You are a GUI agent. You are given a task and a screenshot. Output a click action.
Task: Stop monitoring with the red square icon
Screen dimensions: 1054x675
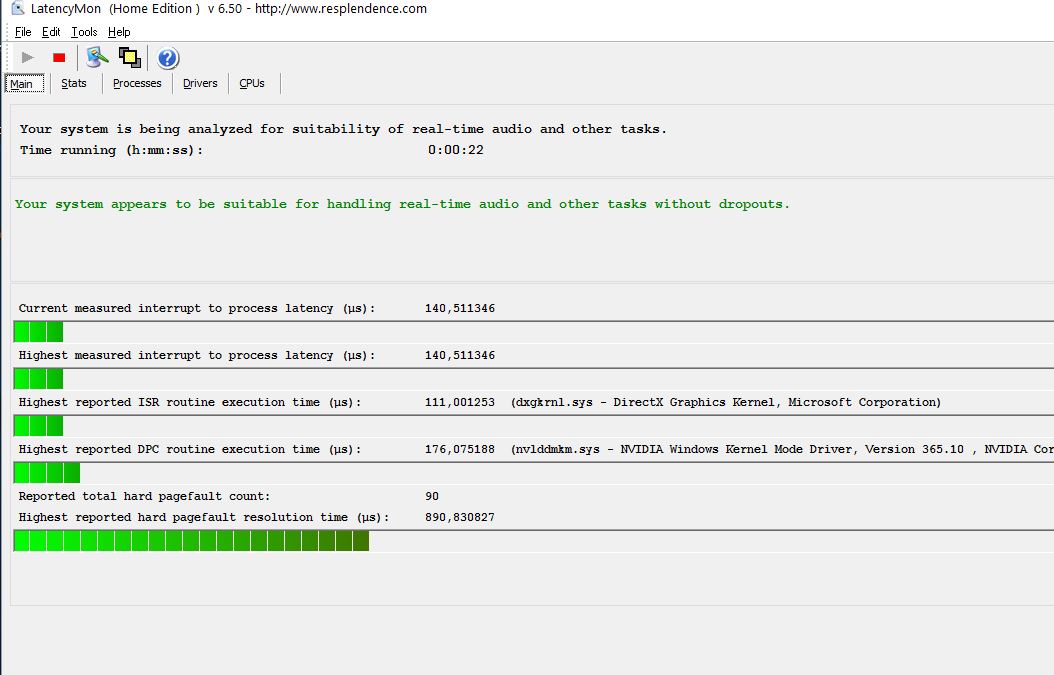tap(59, 58)
